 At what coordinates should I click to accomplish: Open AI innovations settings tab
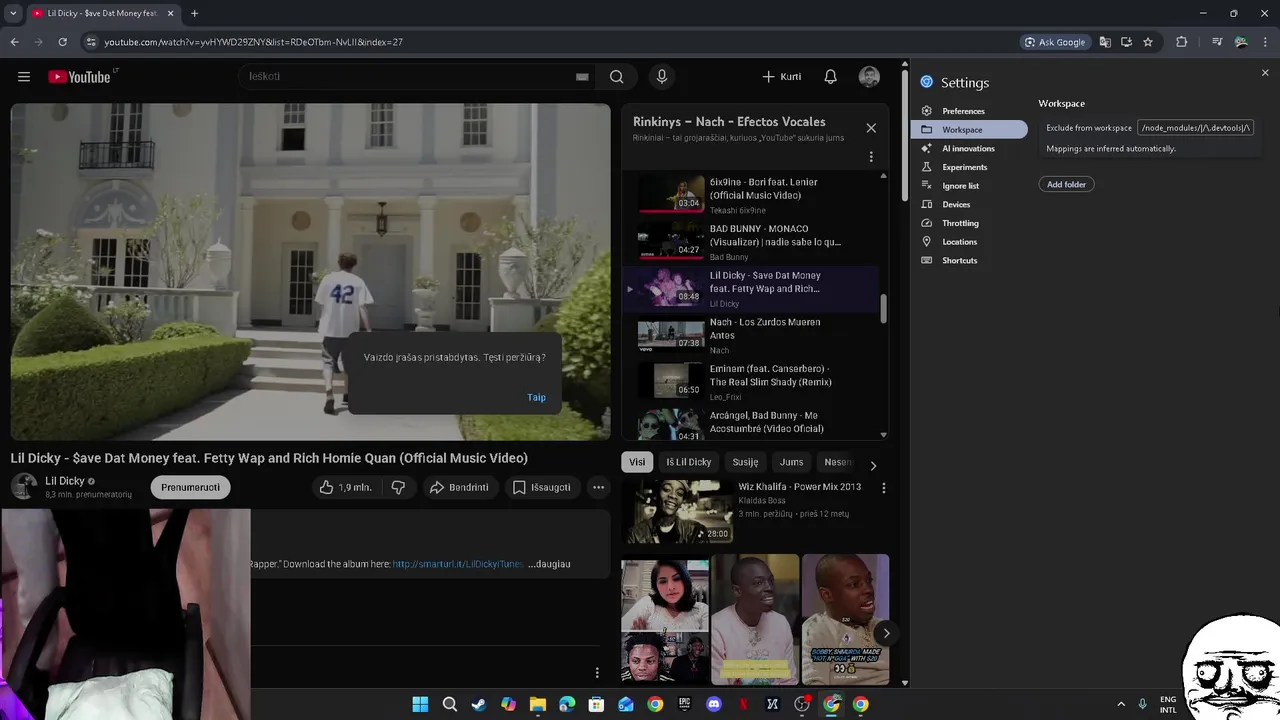pos(968,148)
